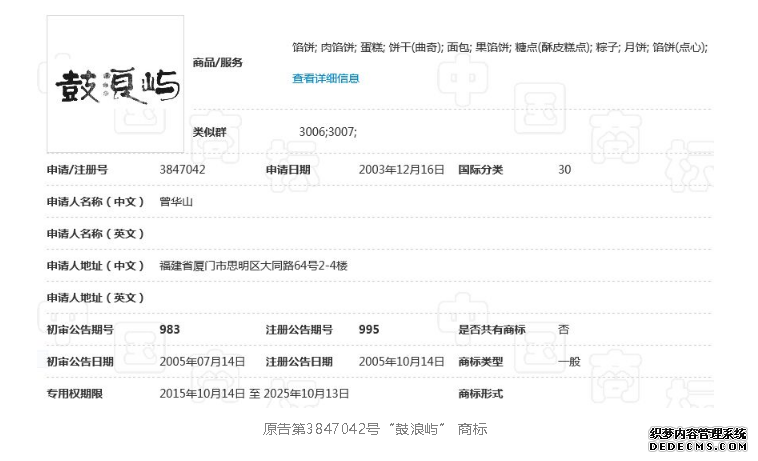
Task: Click the 申请人地址（英文） label
Action: click(x=96, y=298)
